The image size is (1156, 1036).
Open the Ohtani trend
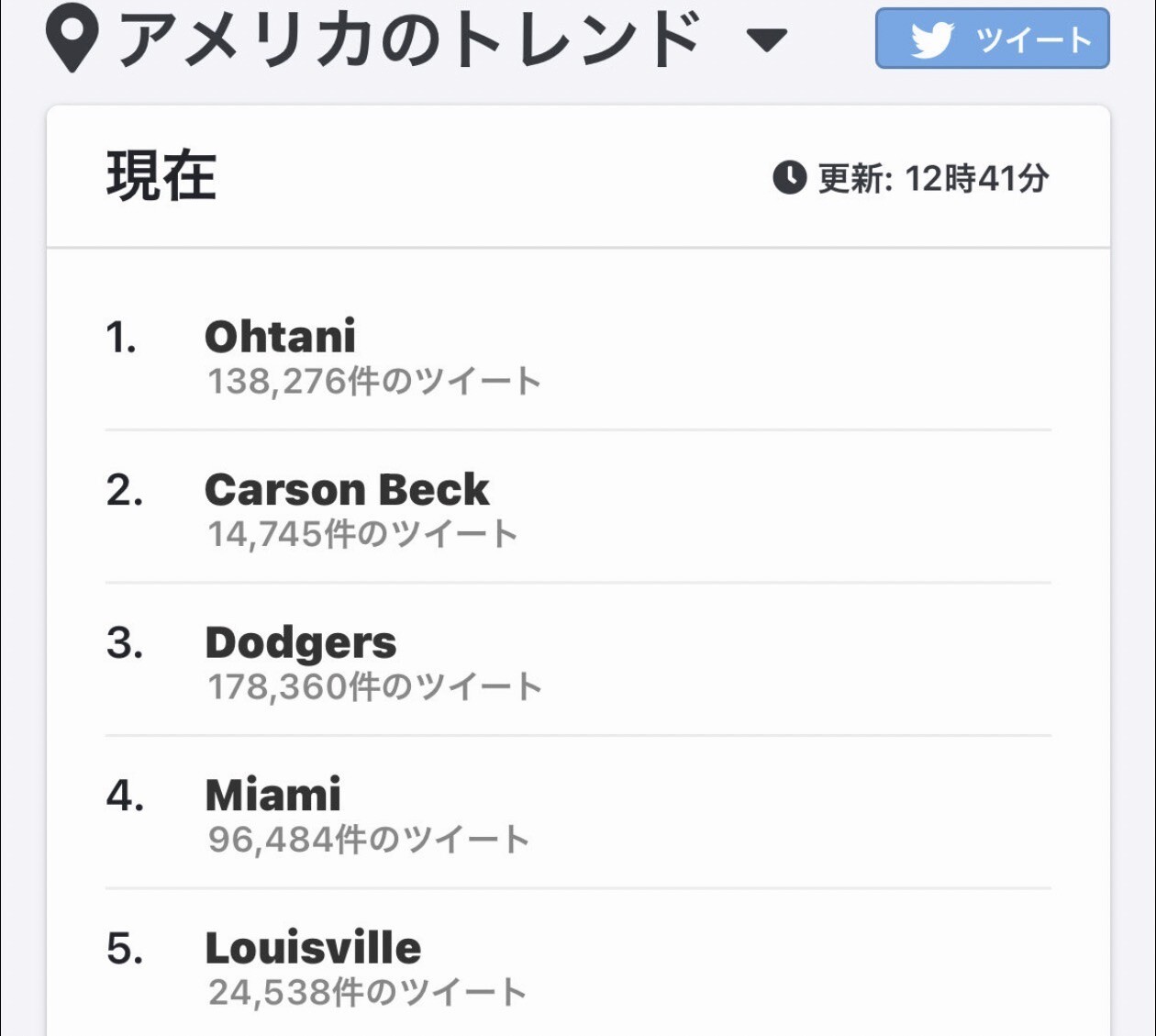point(280,337)
